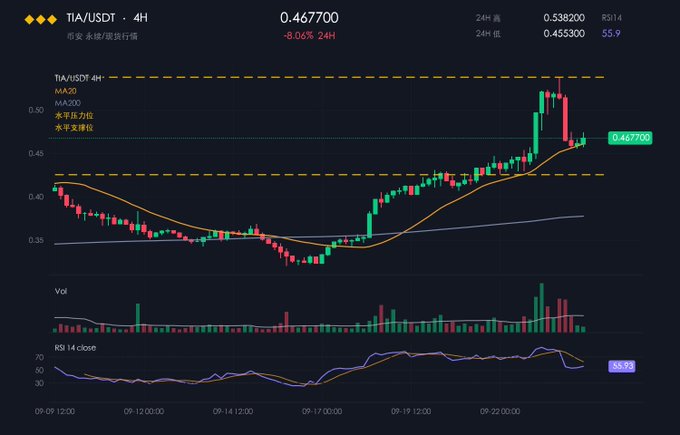
Task: Click the current price 0.467700 headline
Action: (309, 18)
